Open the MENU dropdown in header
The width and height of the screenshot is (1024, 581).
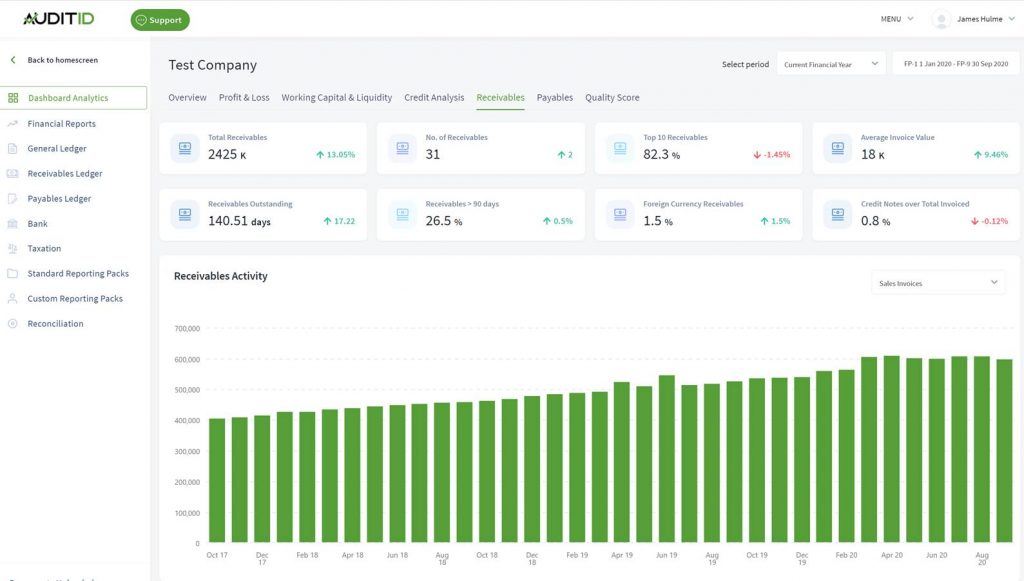[x=897, y=19]
